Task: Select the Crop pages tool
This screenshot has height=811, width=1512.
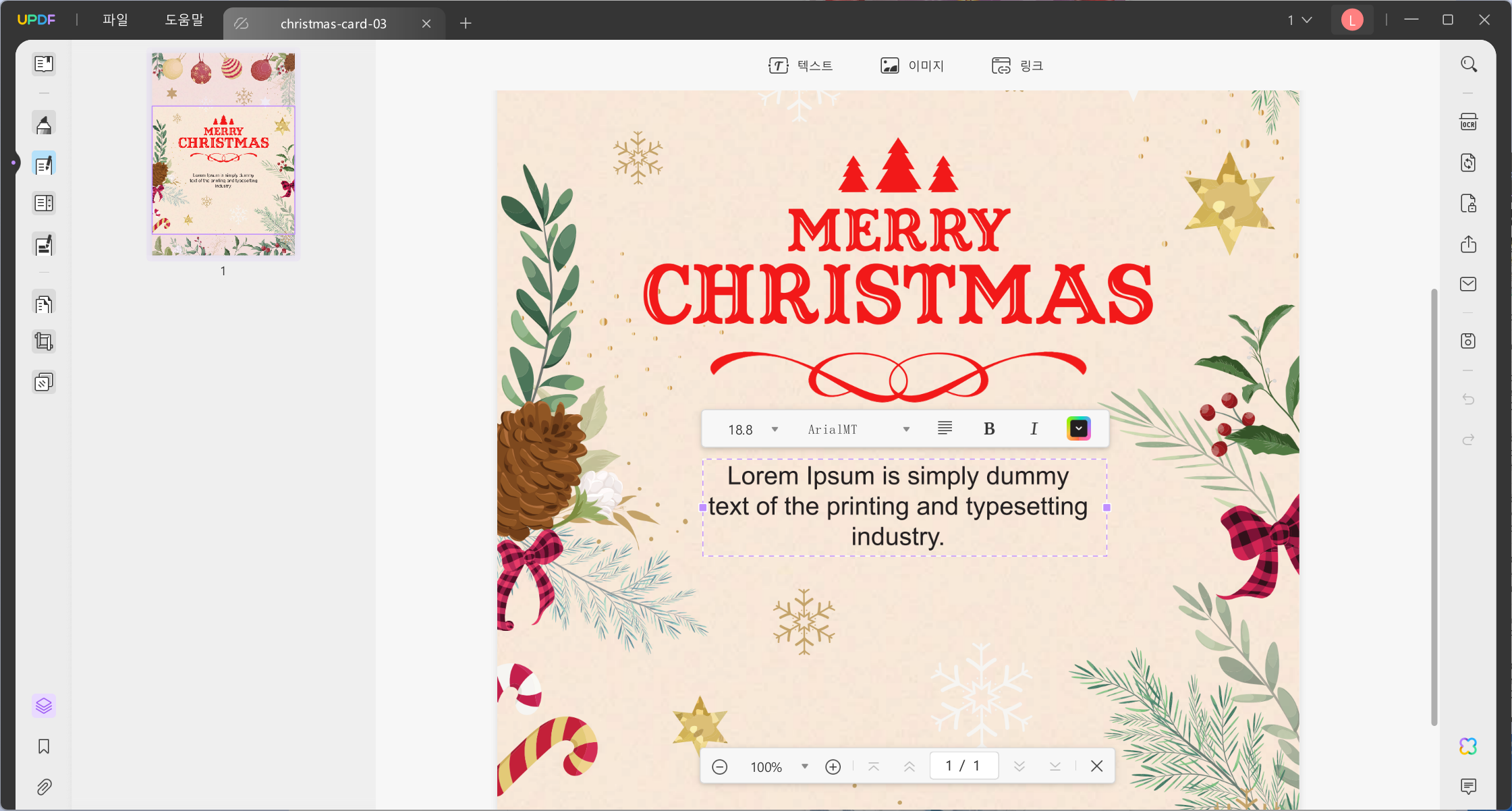Action: pyautogui.click(x=44, y=342)
